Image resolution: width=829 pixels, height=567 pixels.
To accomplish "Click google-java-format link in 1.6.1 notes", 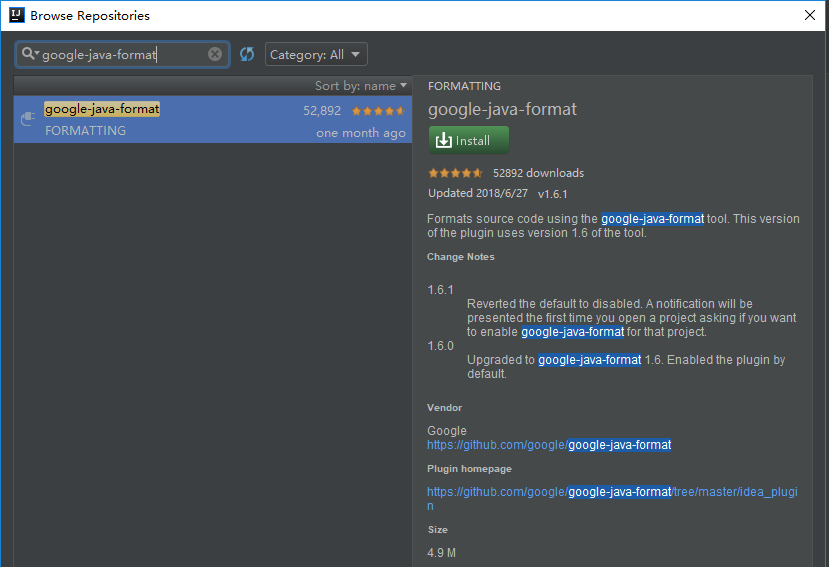I will 572,332.
